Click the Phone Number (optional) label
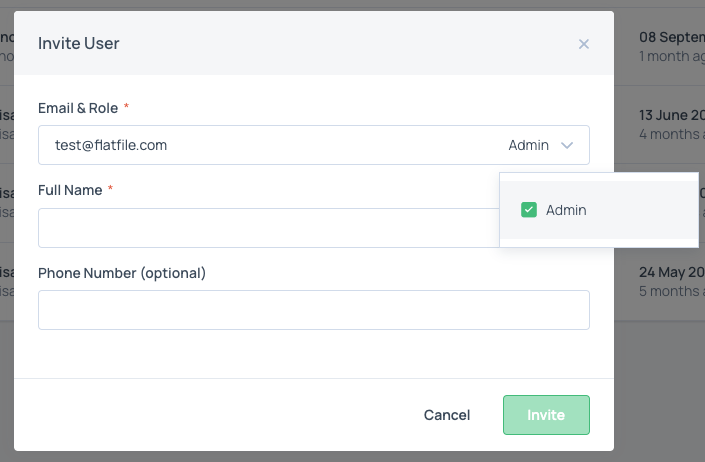This screenshot has height=462, width=705. pyautogui.click(x=122, y=272)
